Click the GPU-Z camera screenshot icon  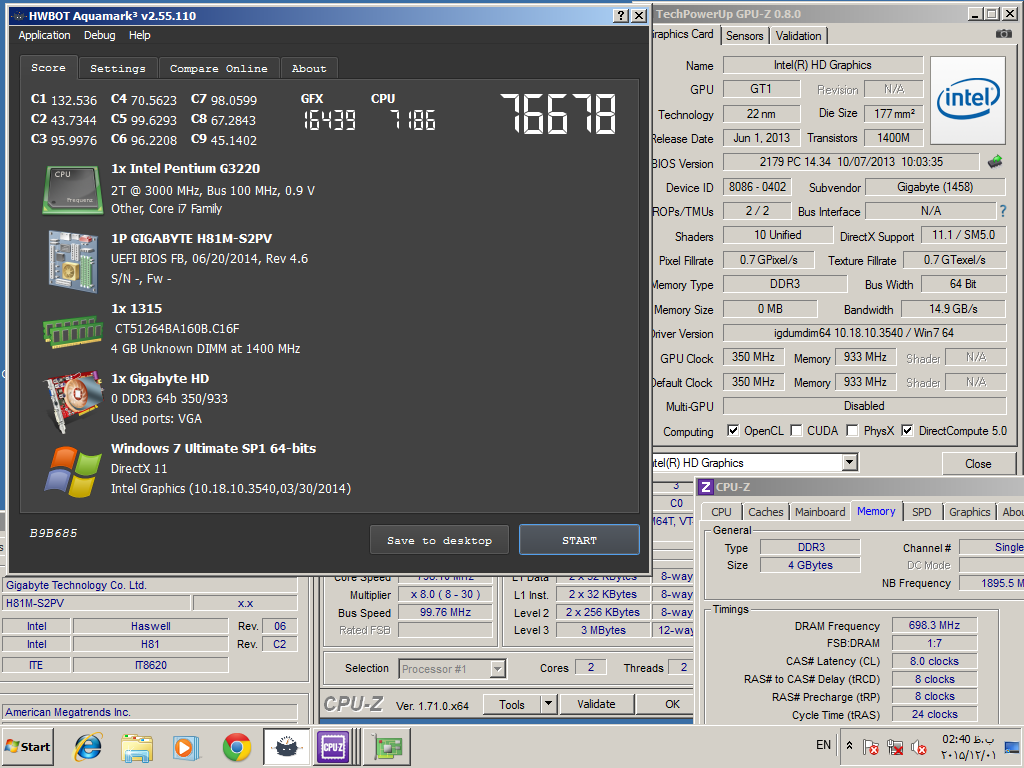coord(1003,34)
